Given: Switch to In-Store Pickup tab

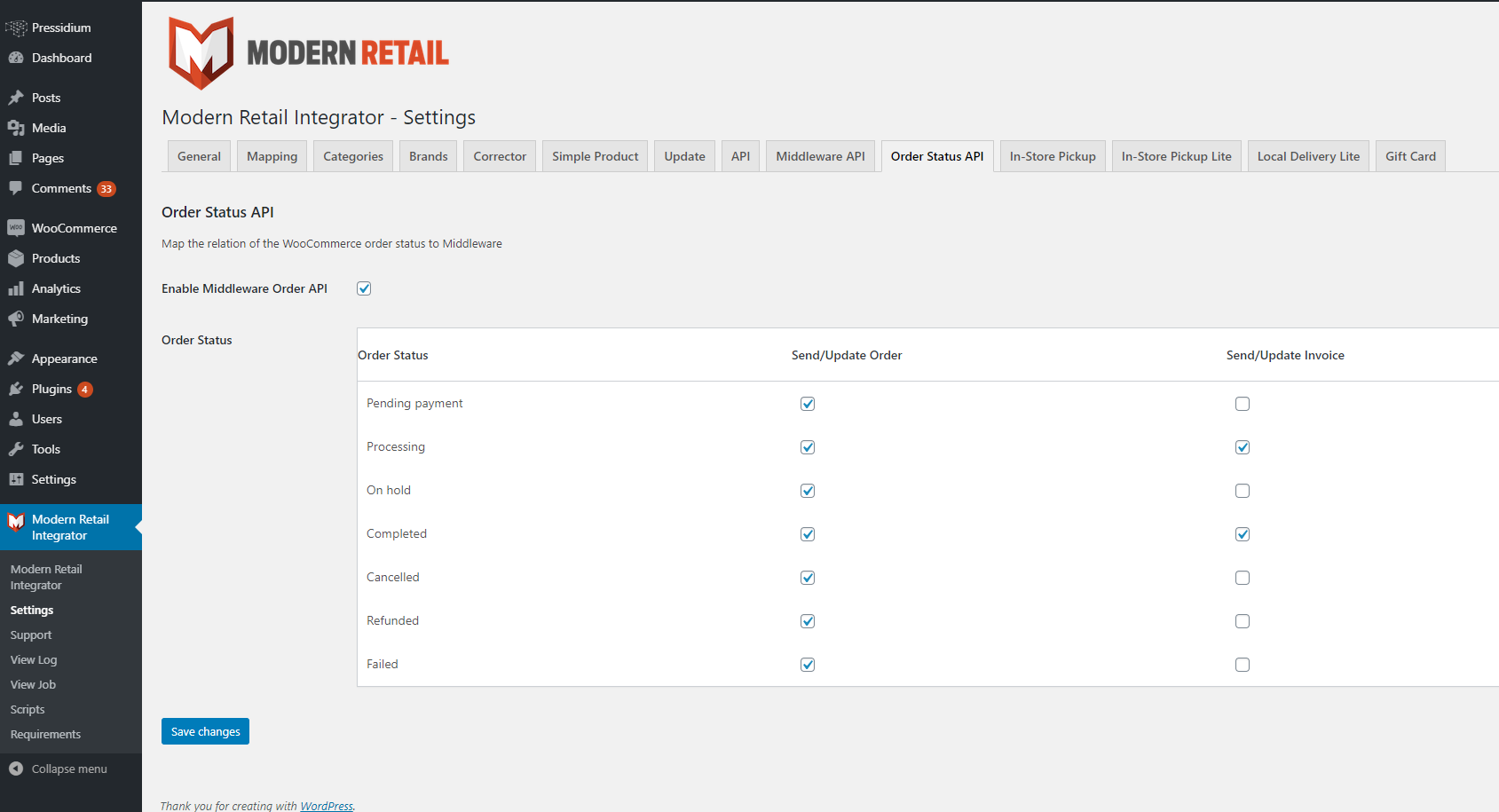Looking at the screenshot, I should pos(1053,156).
